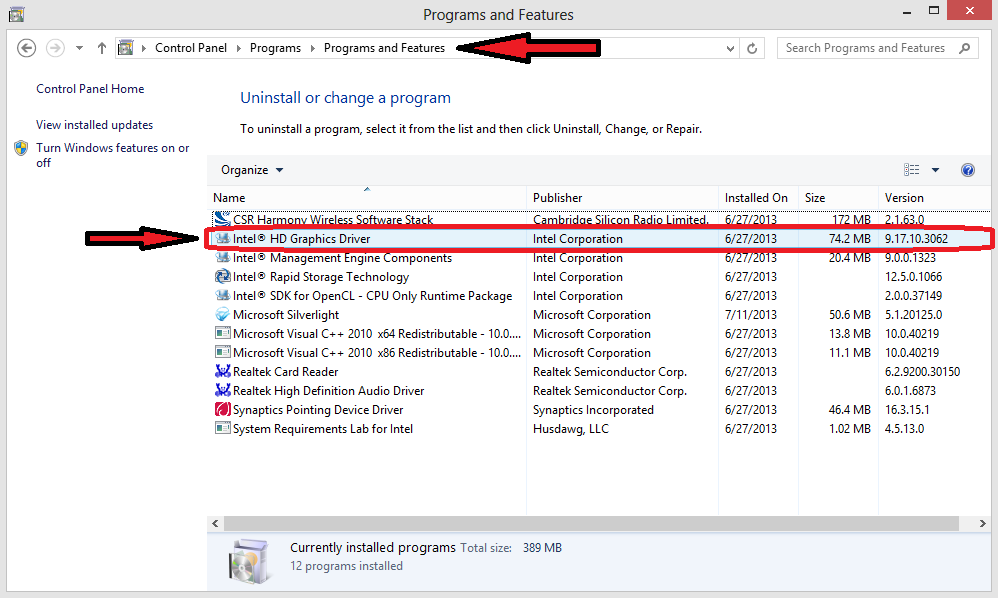Click Intel Rapid Storage Technology icon

[222, 277]
